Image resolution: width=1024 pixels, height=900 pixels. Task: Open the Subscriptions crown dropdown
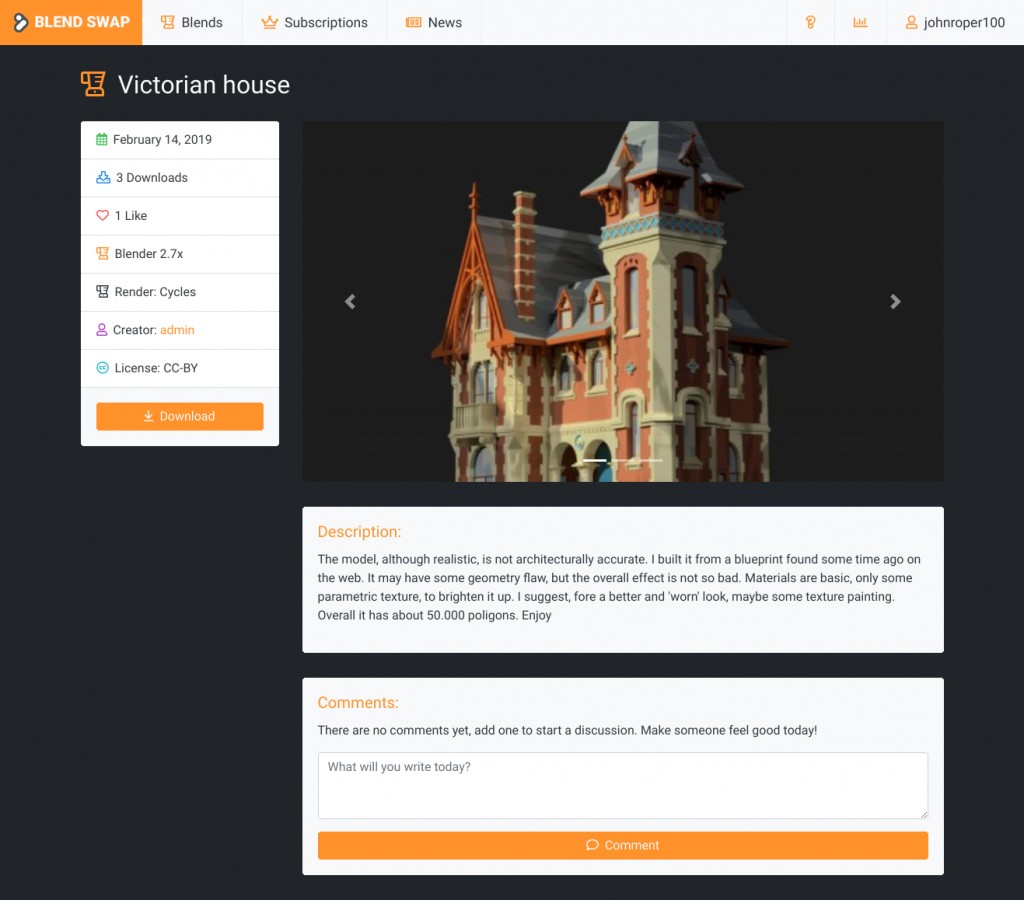click(314, 22)
